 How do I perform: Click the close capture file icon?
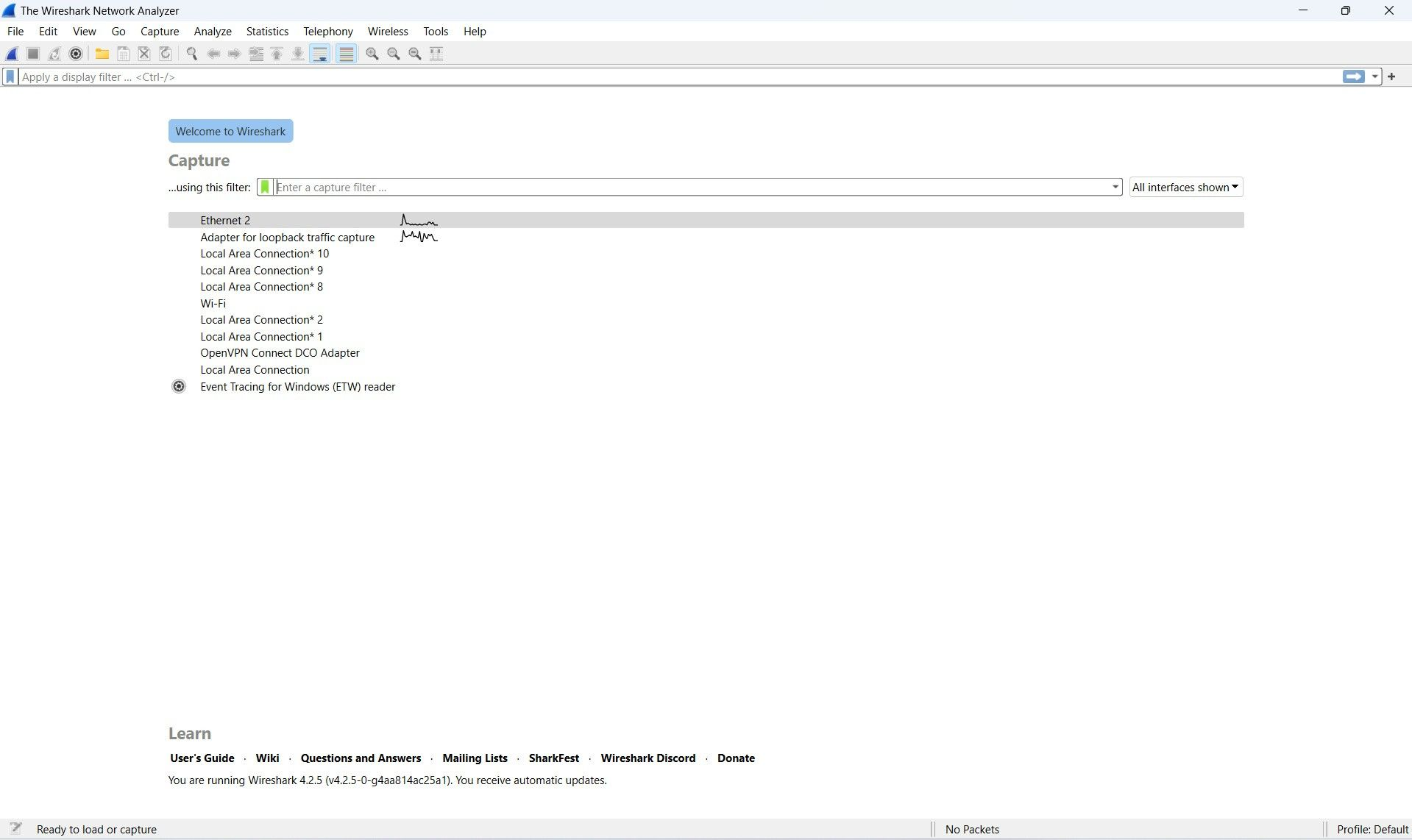point(144,54)
